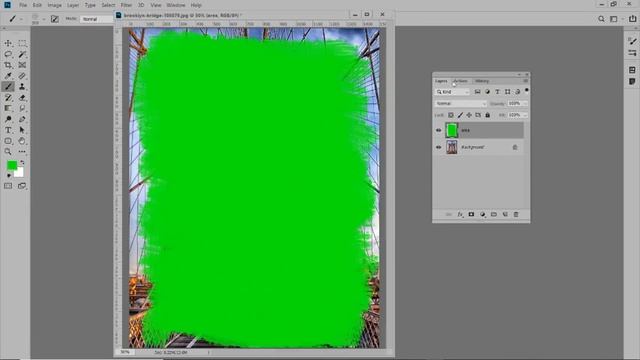Open the brush size preset dropdown
640x360 pixels.
coord(43,19)
